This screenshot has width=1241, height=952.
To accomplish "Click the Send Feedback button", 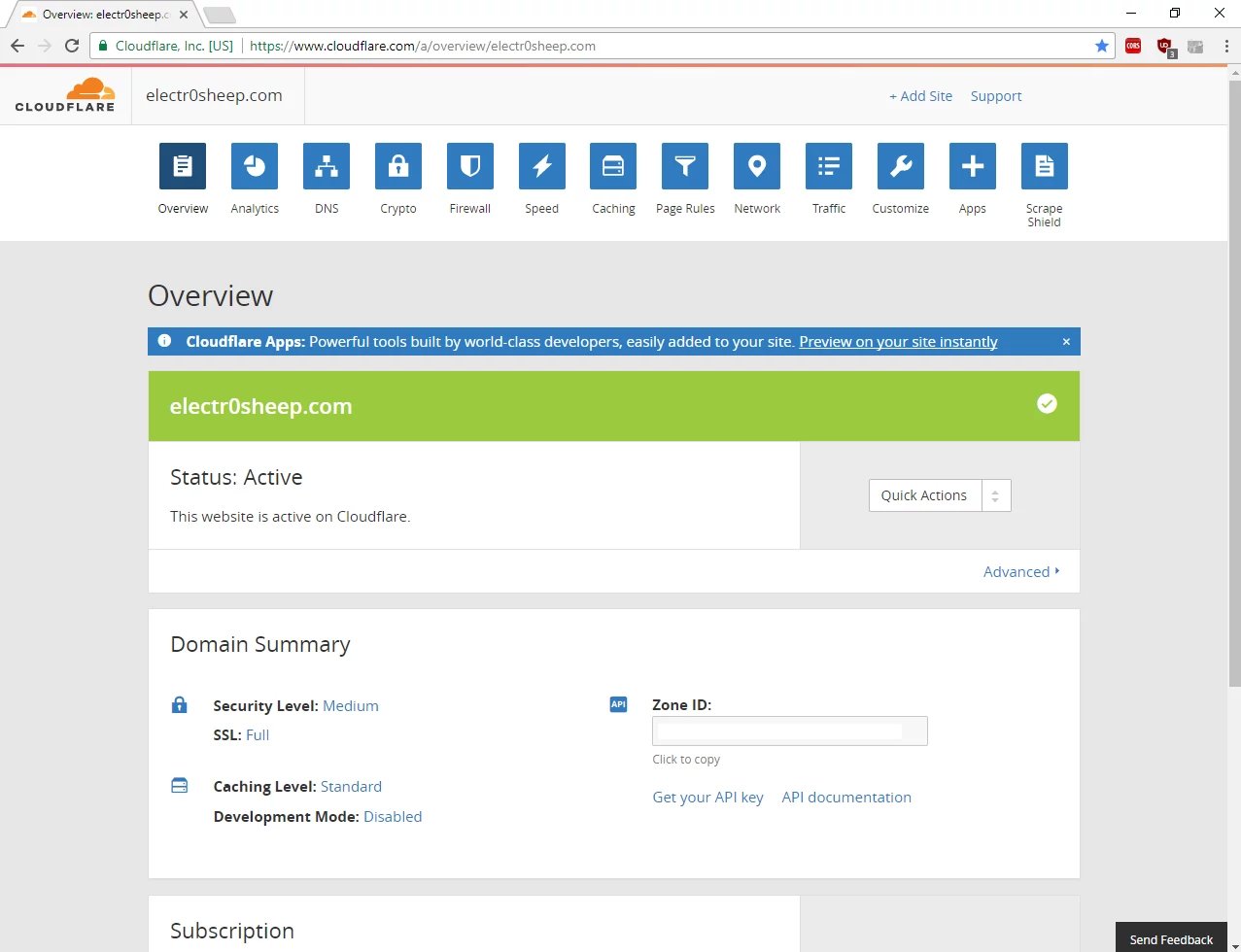I will click(x=1171, y=939).
